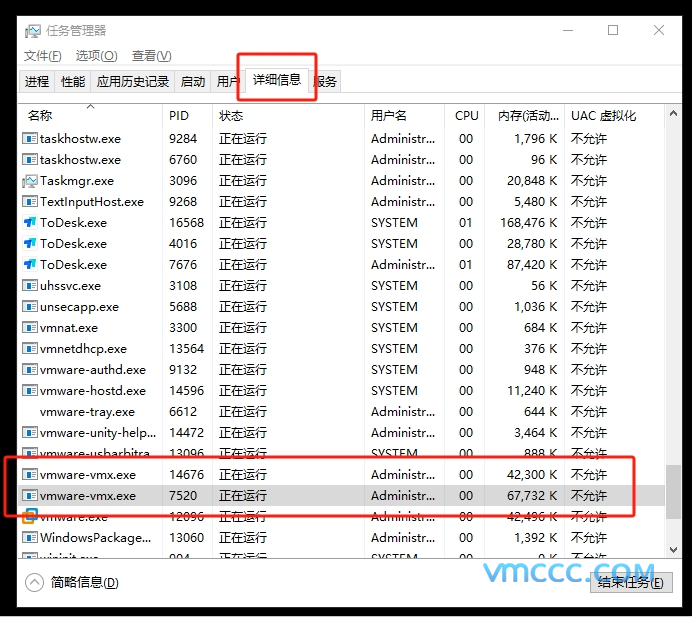Click icon of vmware-vmx.exe PID 14676

coord(30,475)
